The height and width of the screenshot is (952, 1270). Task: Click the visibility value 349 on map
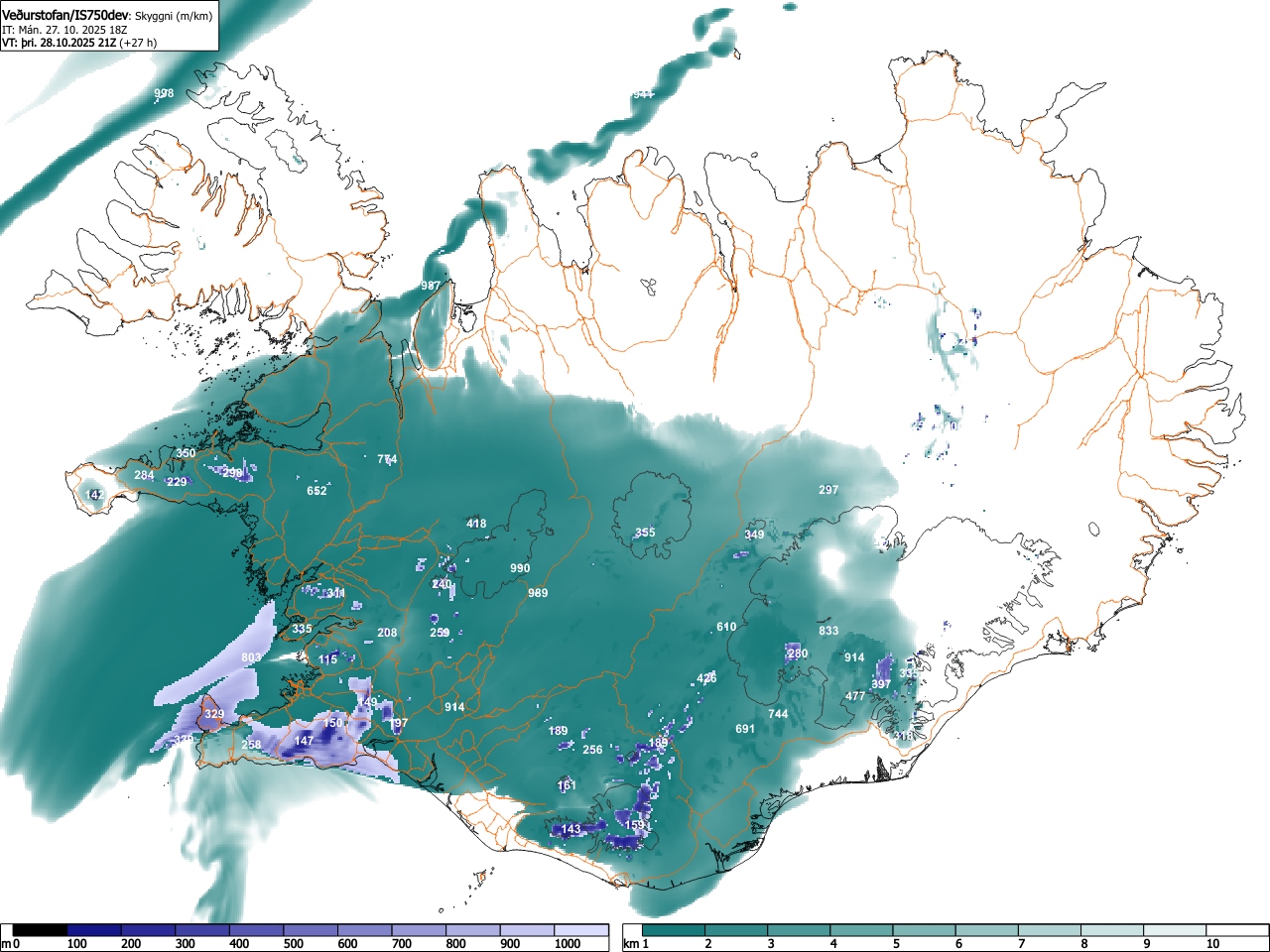(x=754, y=535)
